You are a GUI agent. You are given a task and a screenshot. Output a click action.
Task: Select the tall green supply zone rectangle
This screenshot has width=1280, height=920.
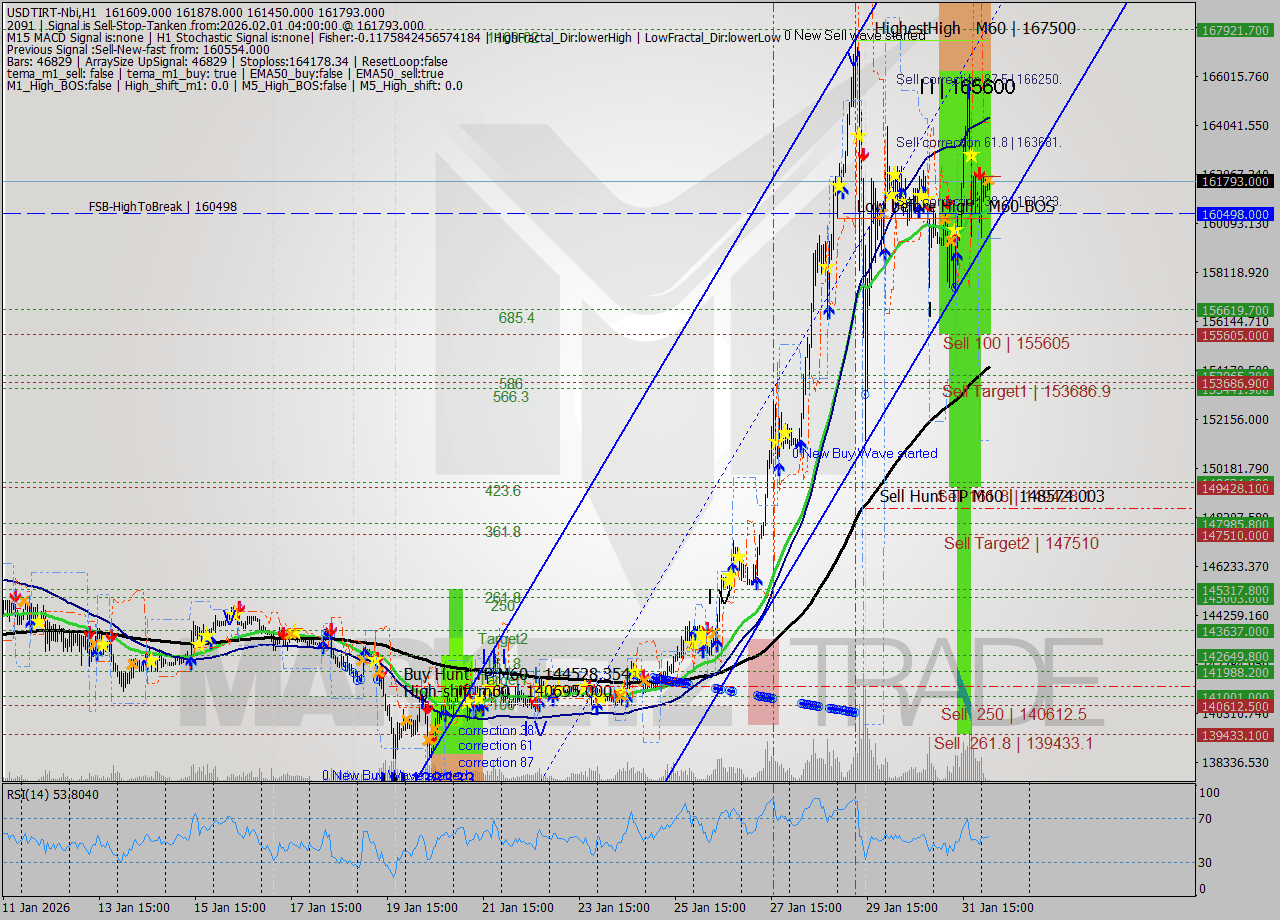point(965,450)
